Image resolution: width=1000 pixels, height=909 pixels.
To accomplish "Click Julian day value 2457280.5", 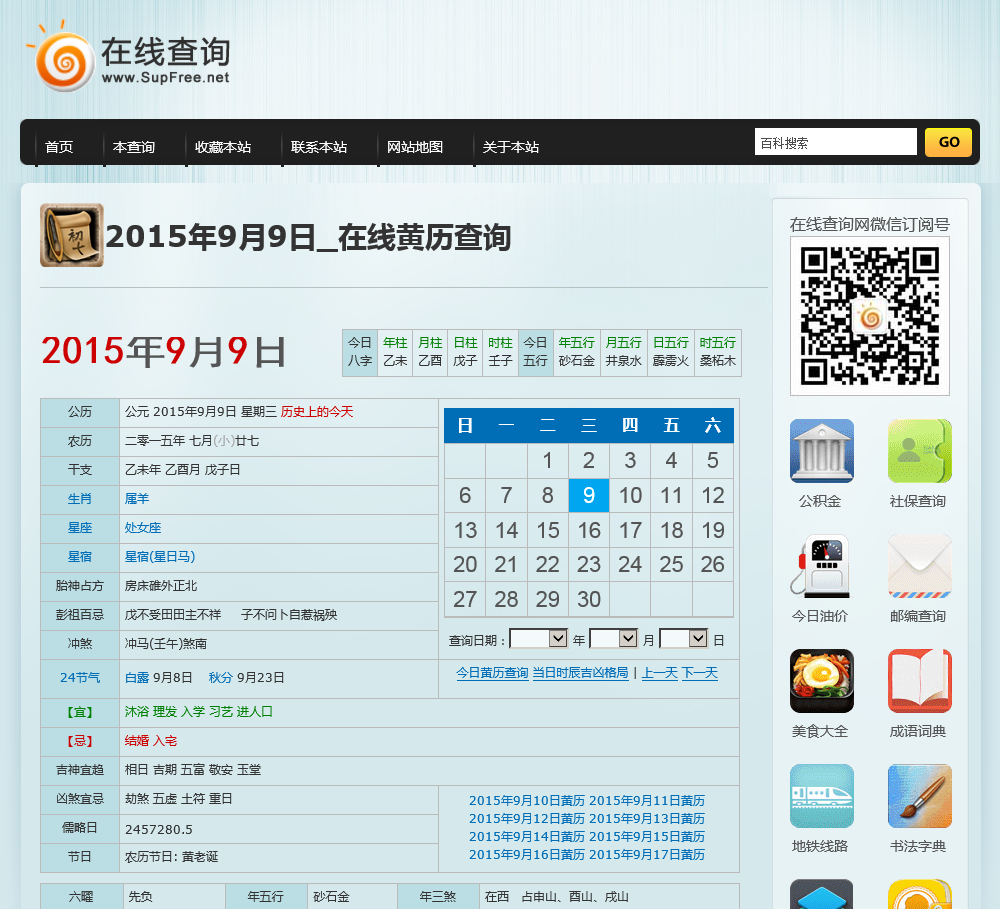I will (159, 830).
